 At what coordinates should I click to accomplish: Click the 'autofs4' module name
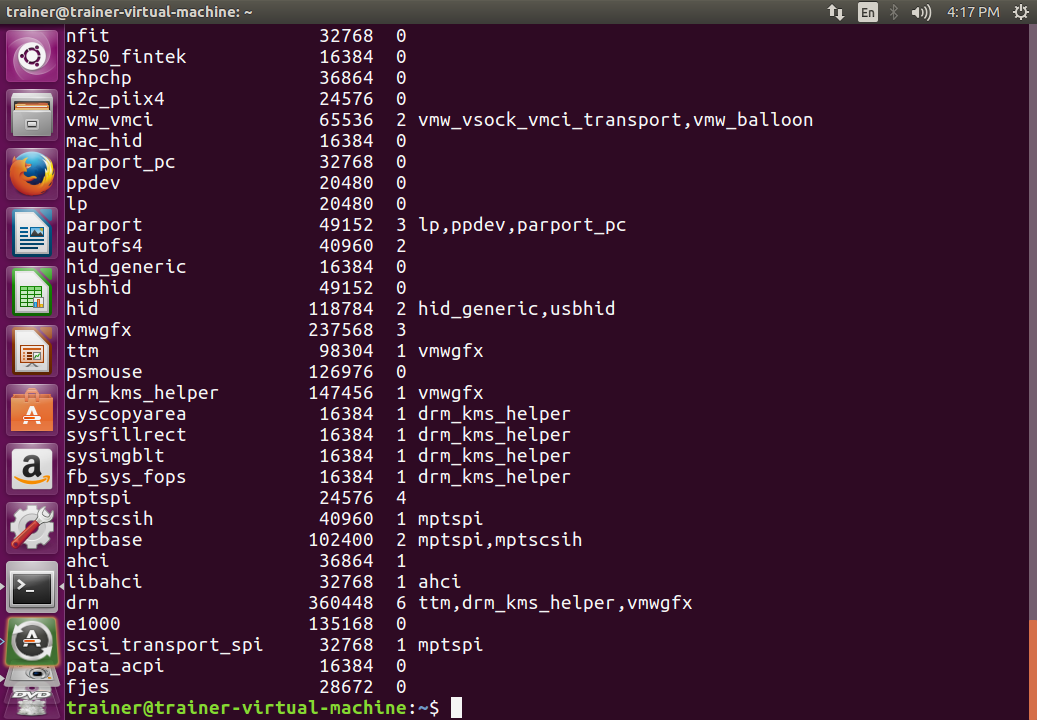click(x=104, y=246)
